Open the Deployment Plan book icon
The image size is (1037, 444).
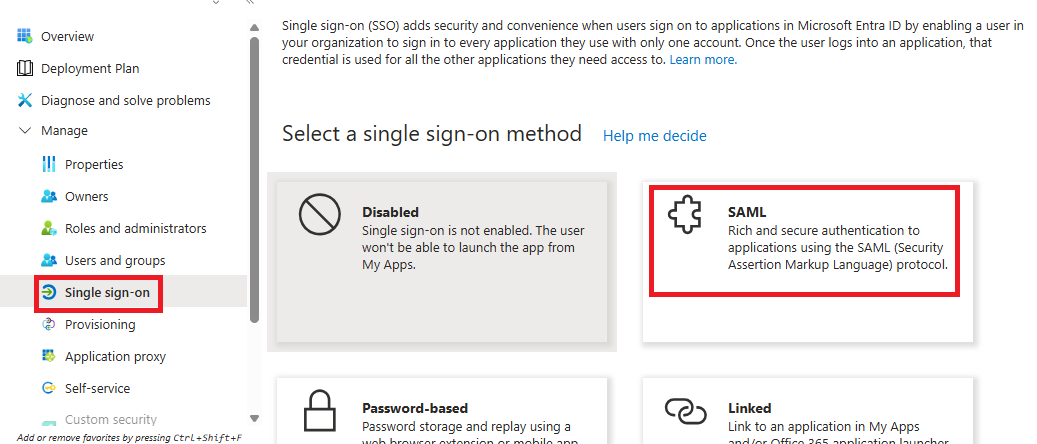[24, 68]
